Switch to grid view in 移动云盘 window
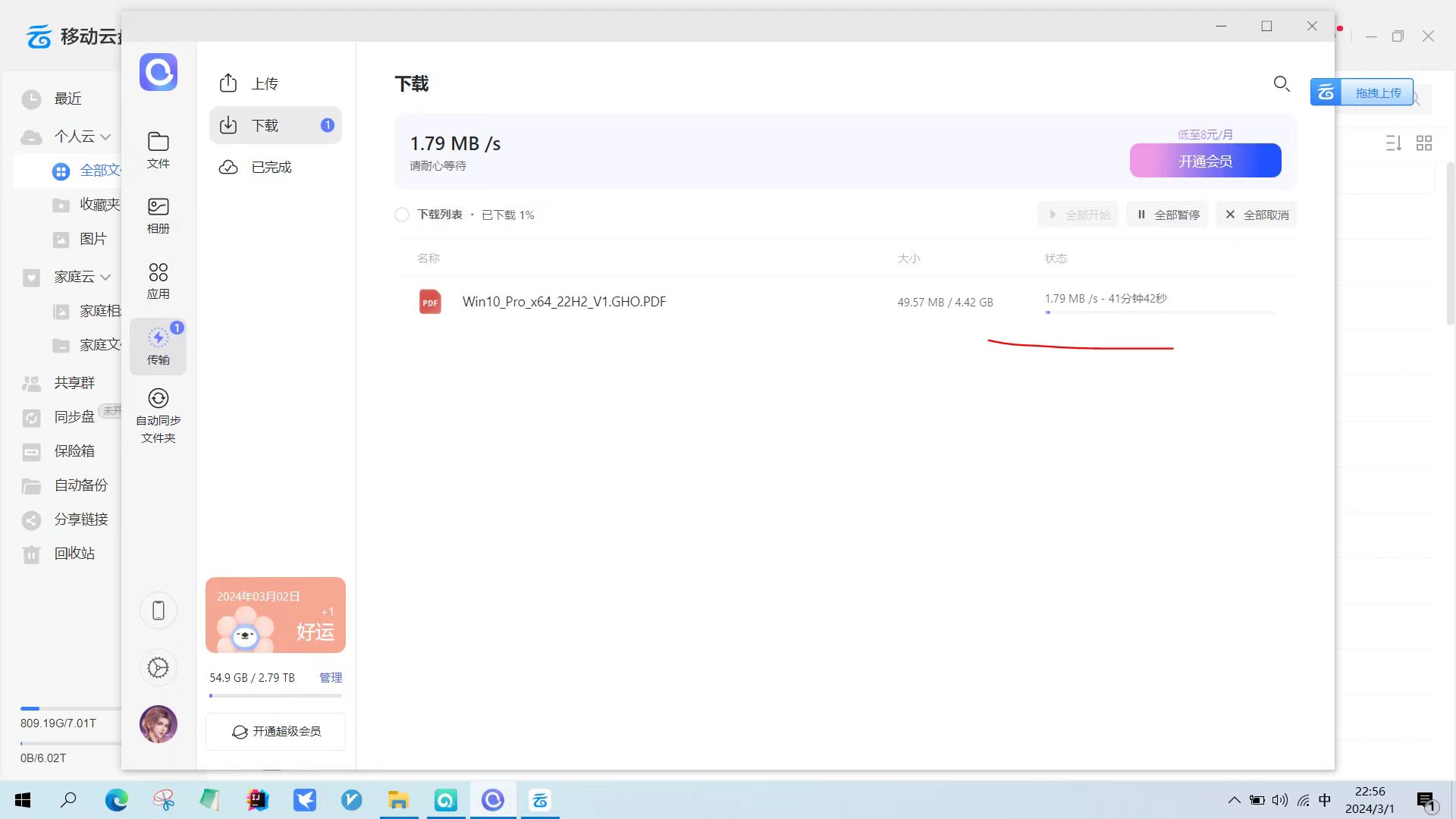This screenshot has width=1456, height=819. (1424, 143)
